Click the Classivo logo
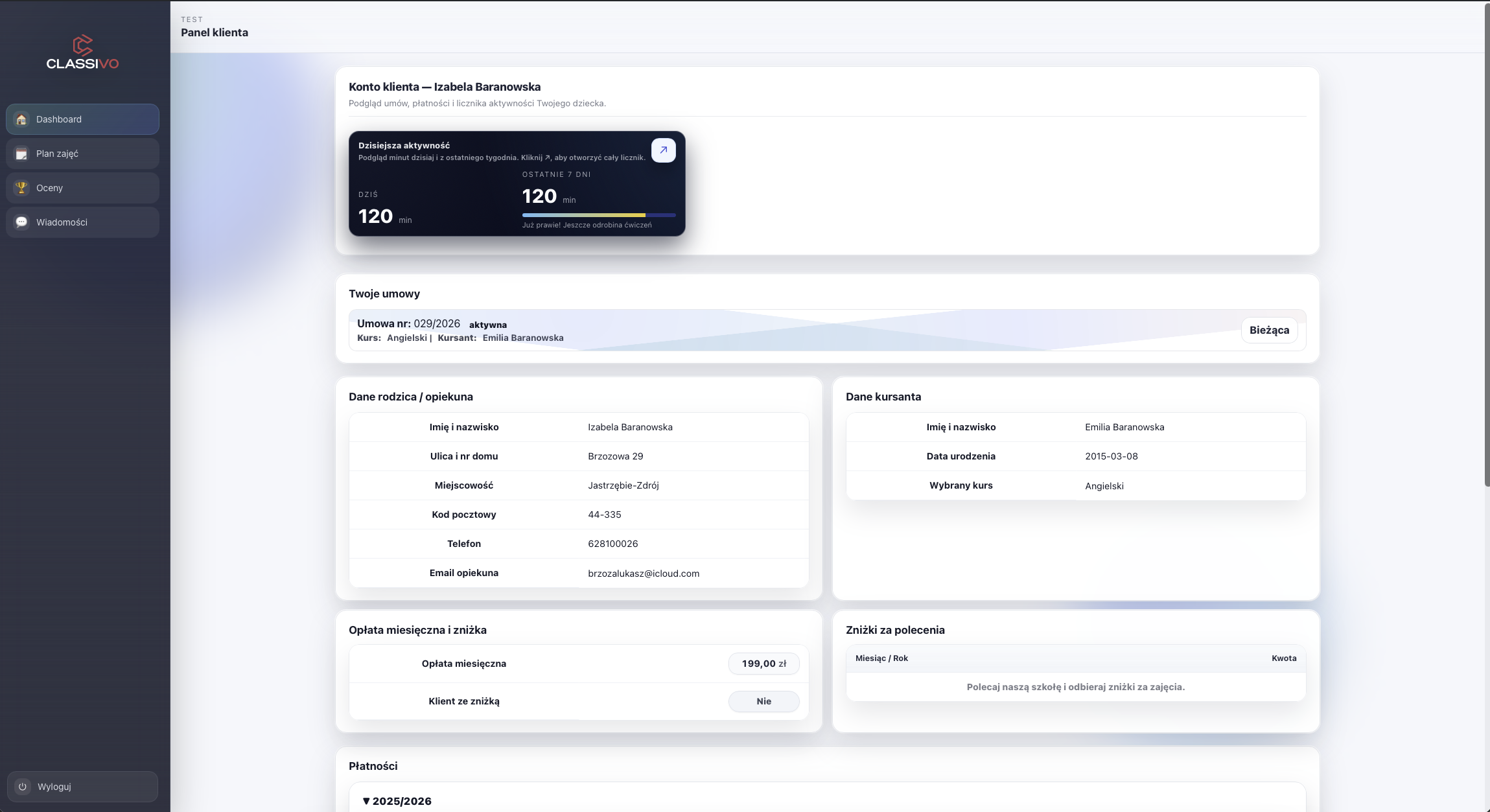Viewport: 1490px width, 812px height. coord(82,52)
